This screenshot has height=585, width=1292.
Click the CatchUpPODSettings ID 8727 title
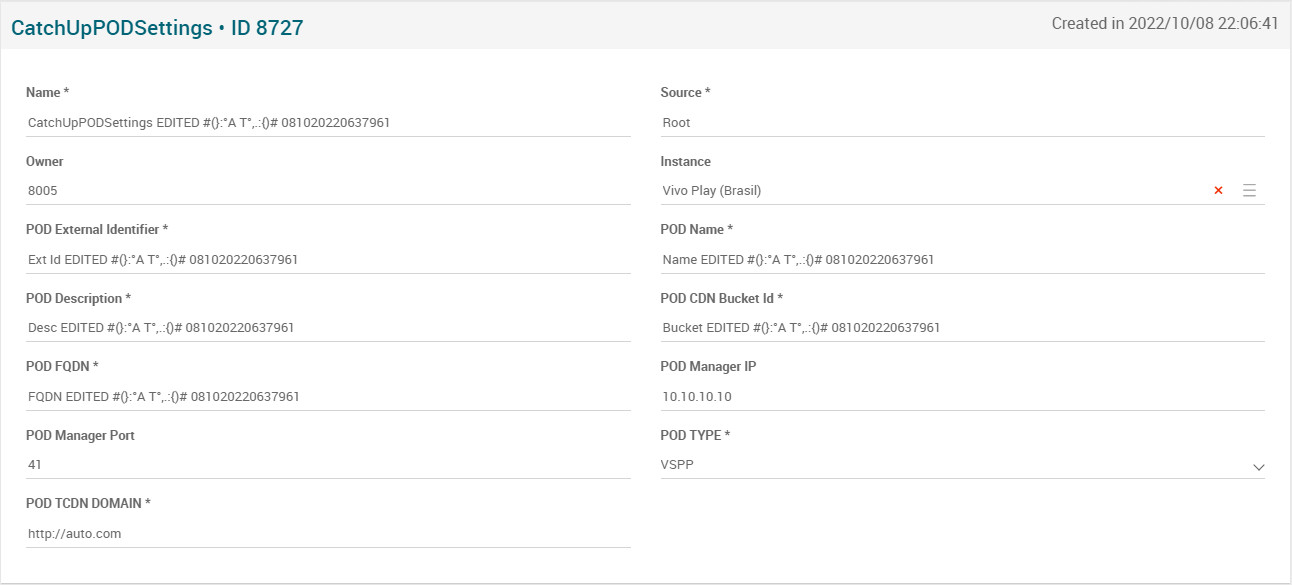[157, 28]
